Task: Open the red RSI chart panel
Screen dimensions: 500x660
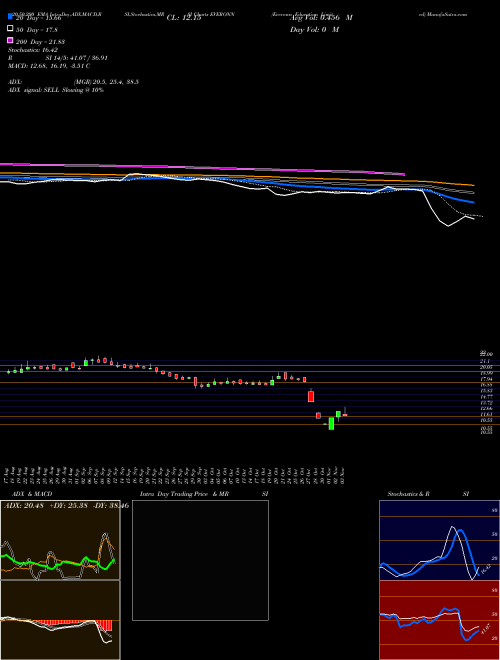Action: (439, 620)
